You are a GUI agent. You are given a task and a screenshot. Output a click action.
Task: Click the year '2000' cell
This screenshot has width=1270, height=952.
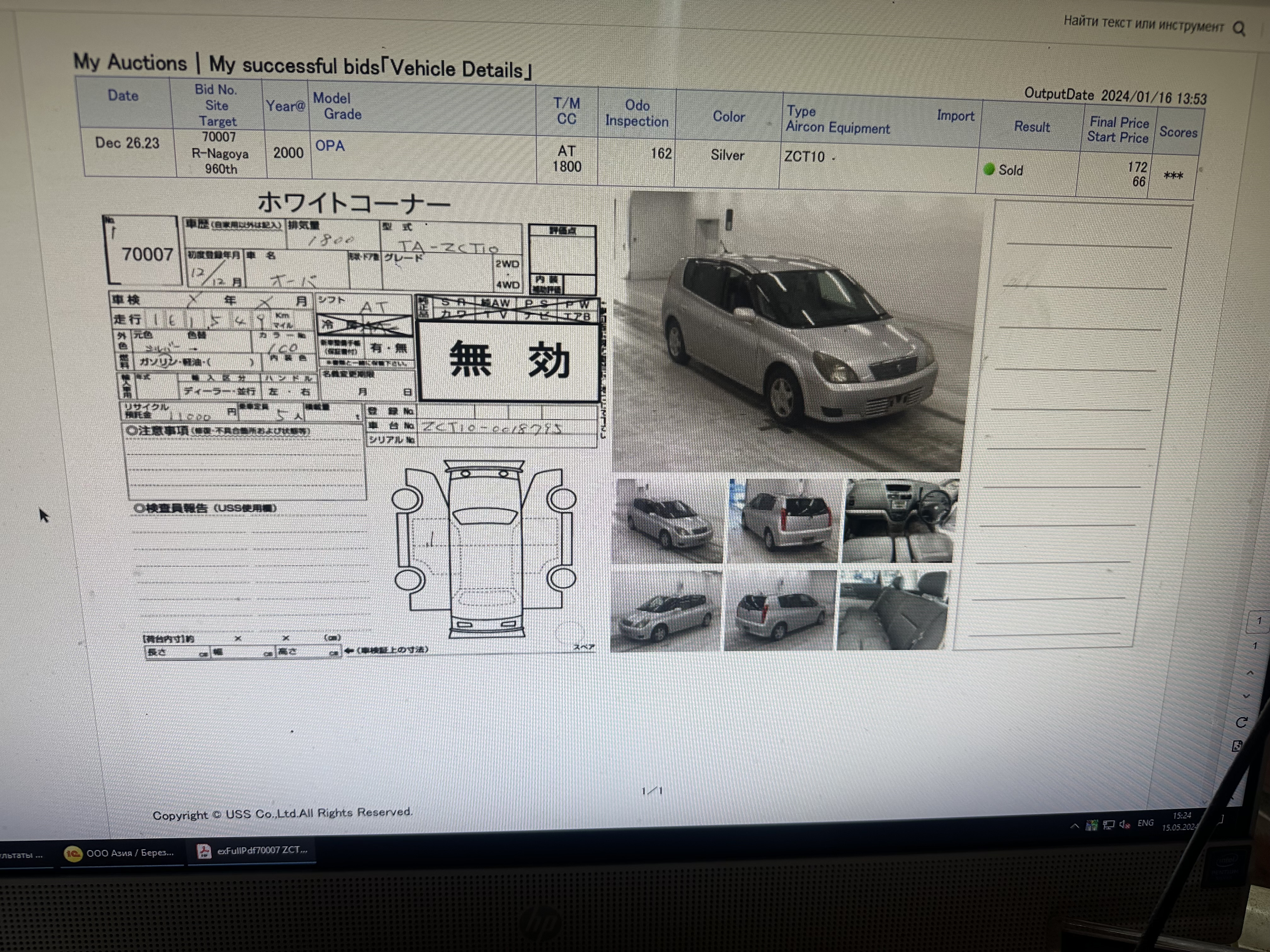[x=288, y=153]
